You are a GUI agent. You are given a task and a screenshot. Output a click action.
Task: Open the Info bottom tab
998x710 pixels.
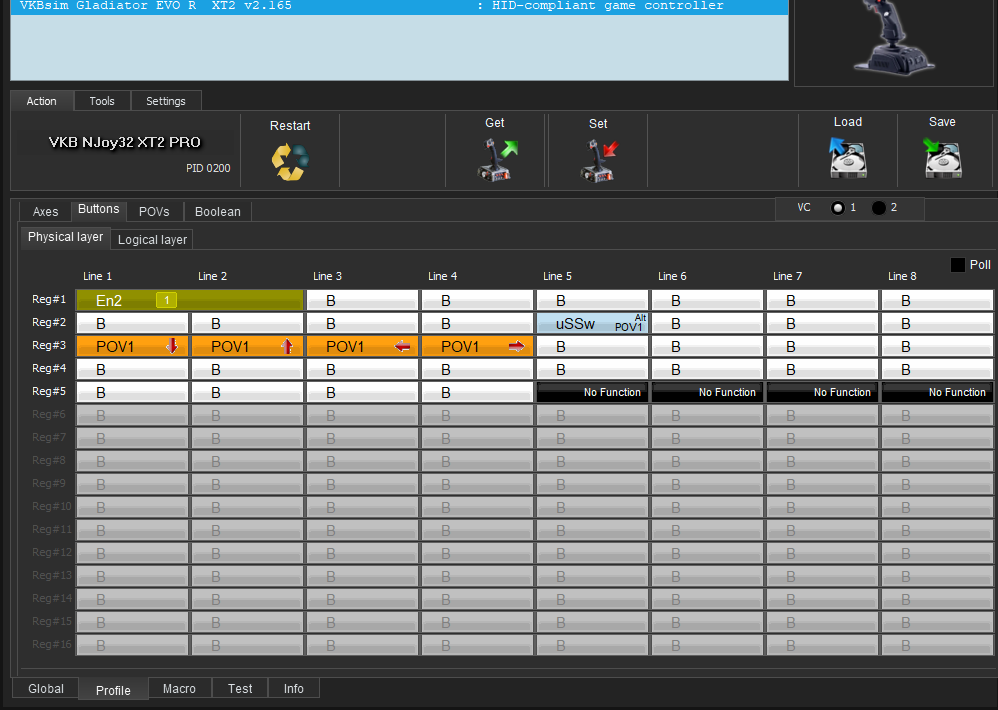293,688
